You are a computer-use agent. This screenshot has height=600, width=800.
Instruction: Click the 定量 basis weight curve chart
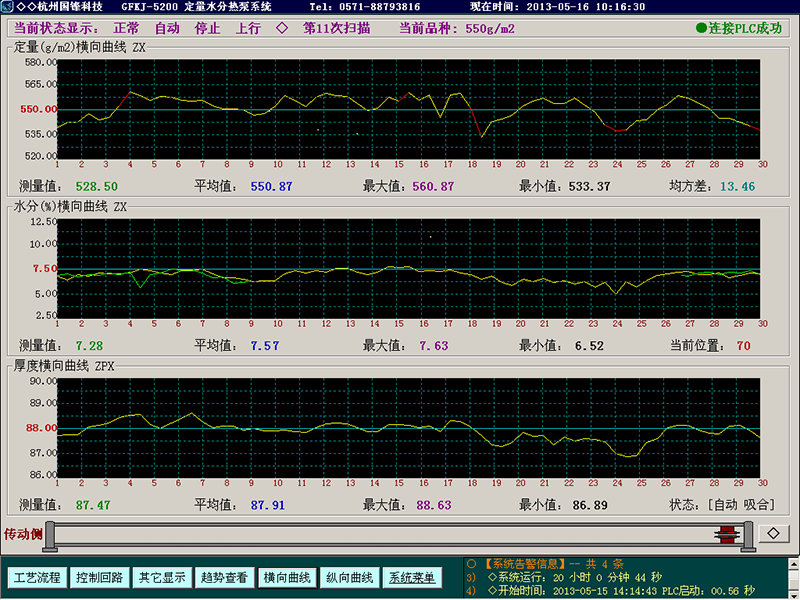point(409,108)
